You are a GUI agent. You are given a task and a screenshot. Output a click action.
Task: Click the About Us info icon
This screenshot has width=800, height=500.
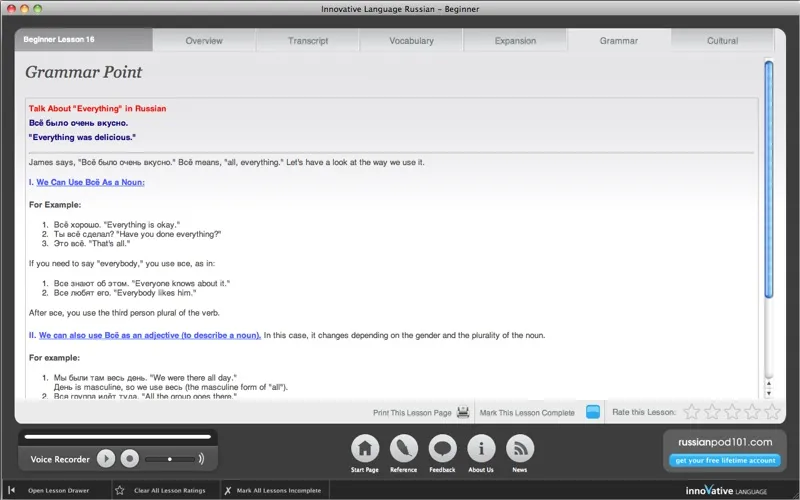coord(481,448)
